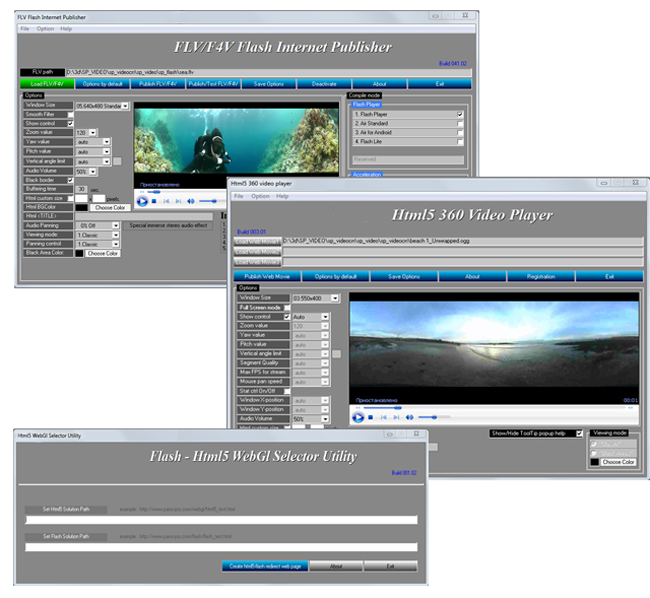Click Publish/Test FLV/F4V button
The height and width of the screenshot is (598, 650).
tap(213, 84)
